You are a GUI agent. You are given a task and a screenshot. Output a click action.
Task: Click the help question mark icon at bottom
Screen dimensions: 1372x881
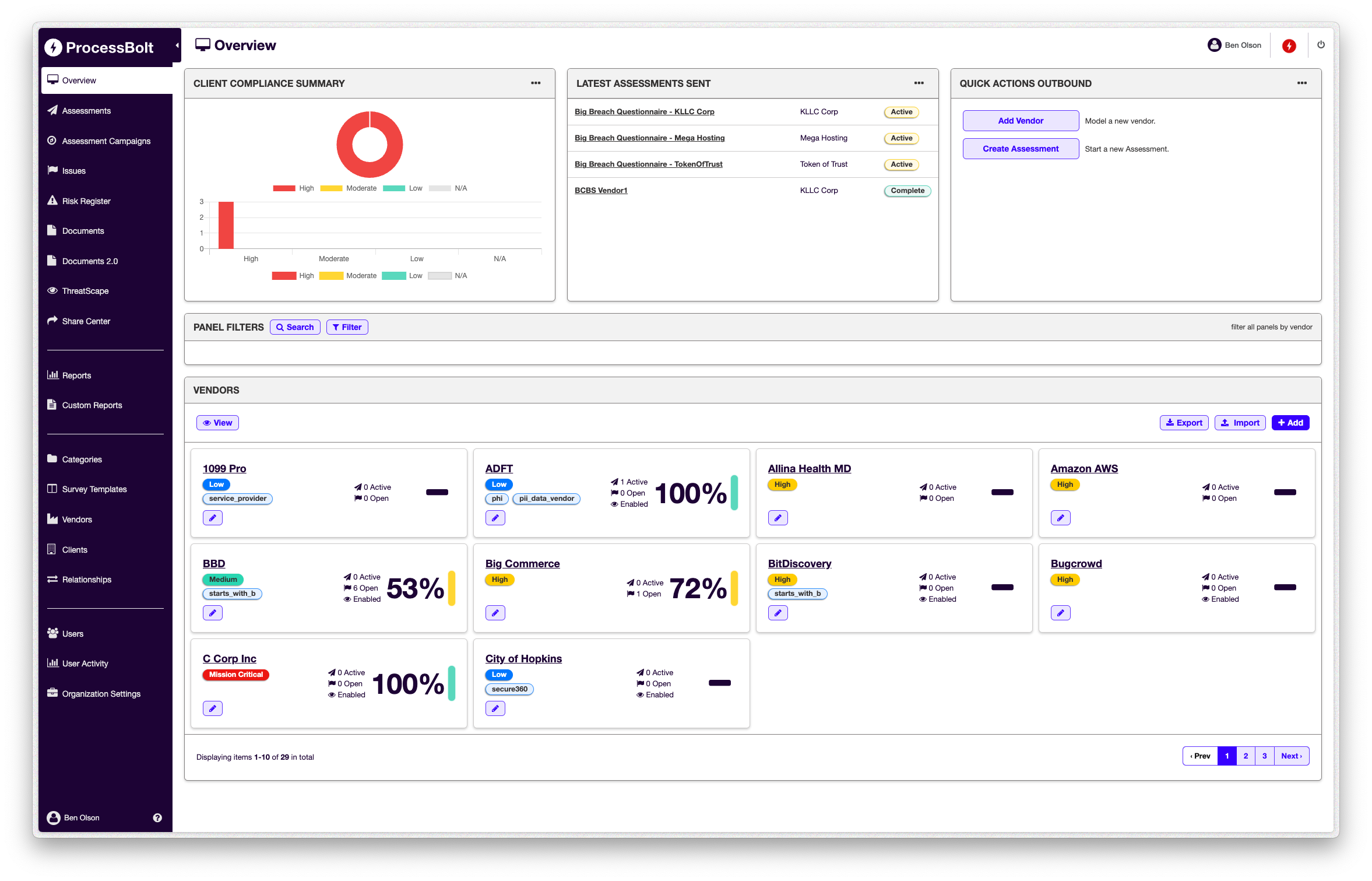click(157, 817)
